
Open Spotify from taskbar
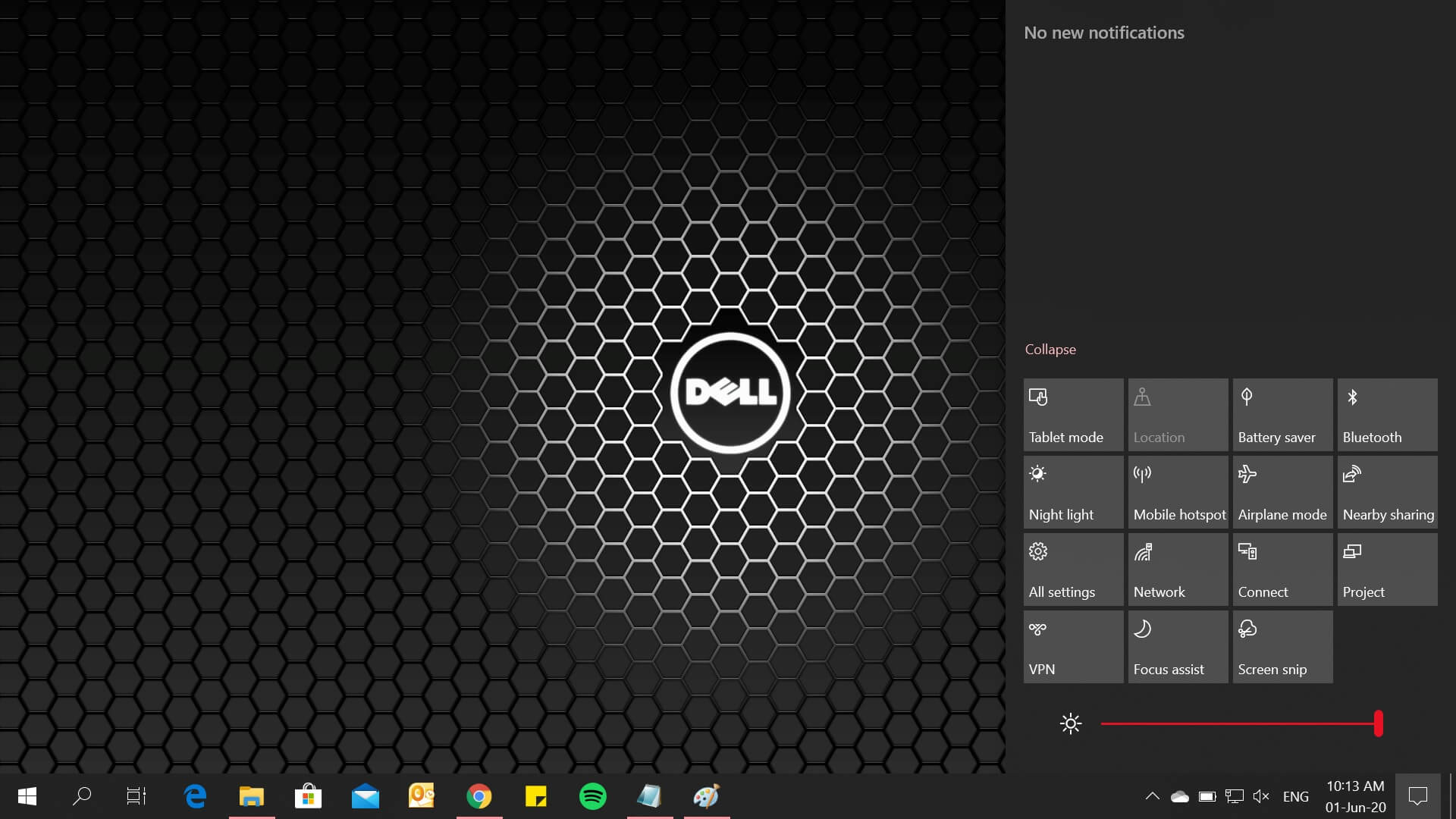pyautogui.click(x=593, y=796)
